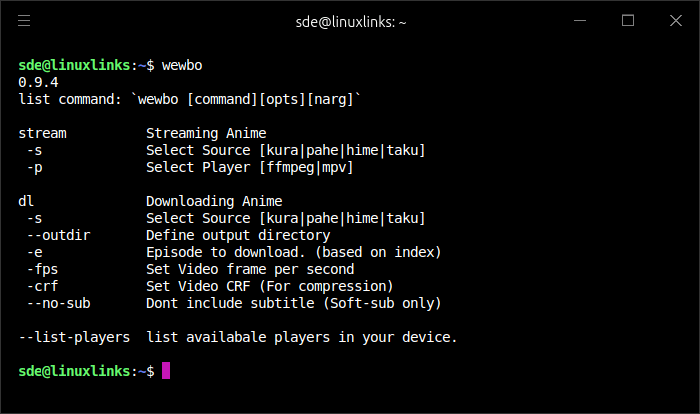Click the 'stream' command name
Image resolution: width=700 pixels, height=414 pixels.
coord(43,133)
